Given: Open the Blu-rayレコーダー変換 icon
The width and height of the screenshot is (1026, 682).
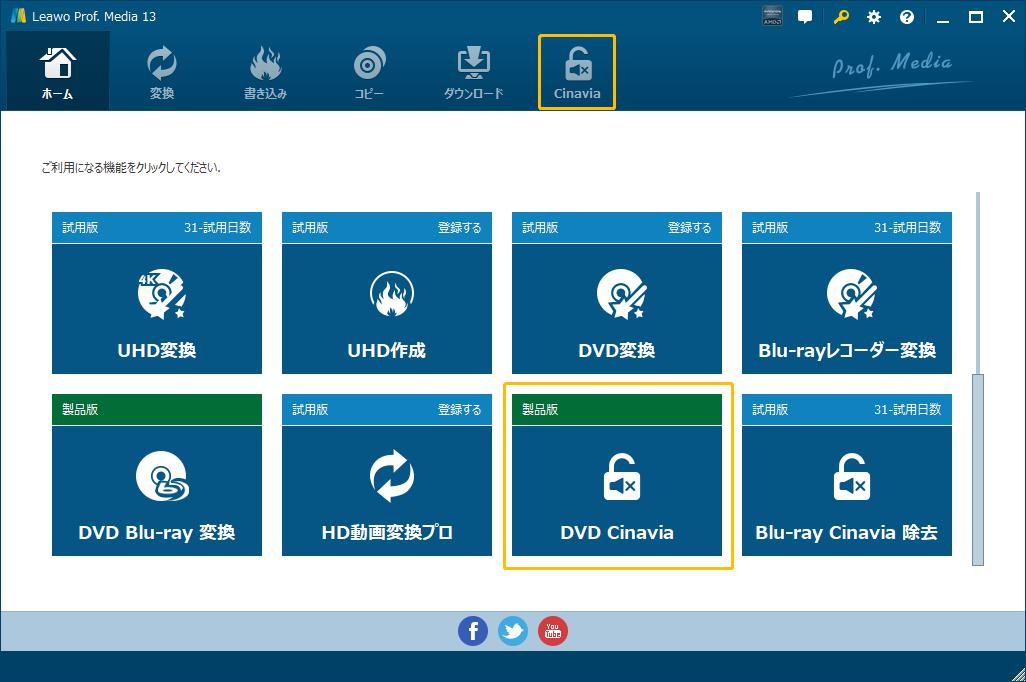Looking at the screenshot, I should 851,294.
